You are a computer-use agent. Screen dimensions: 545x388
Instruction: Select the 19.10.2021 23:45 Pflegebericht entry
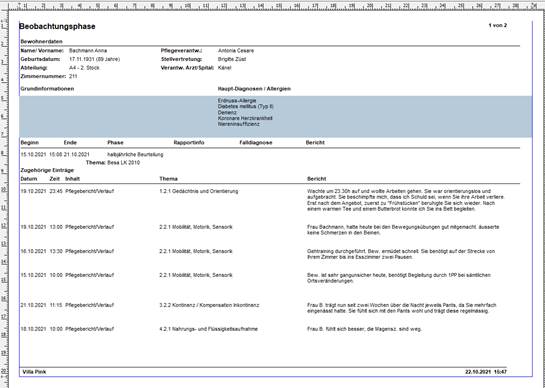(x=67, y=191)
